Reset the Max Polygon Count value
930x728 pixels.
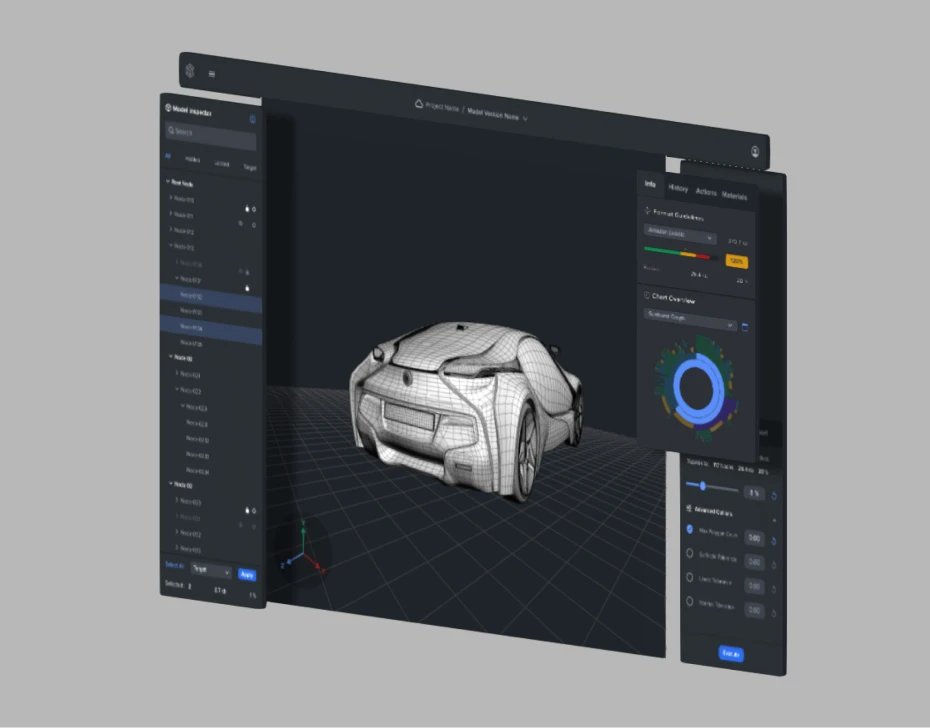[774, 541]
